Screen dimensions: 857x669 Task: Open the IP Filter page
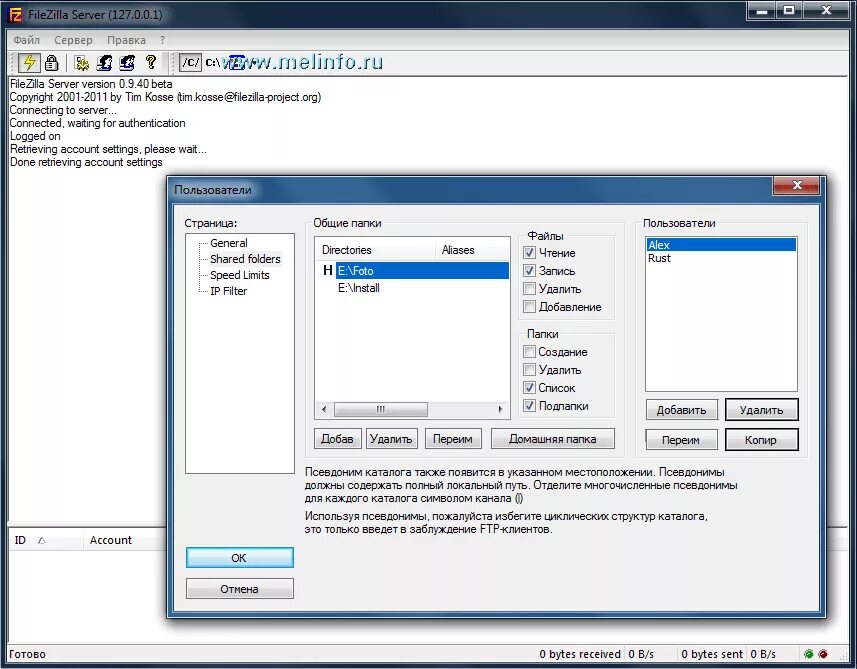(x=228, y=291)
